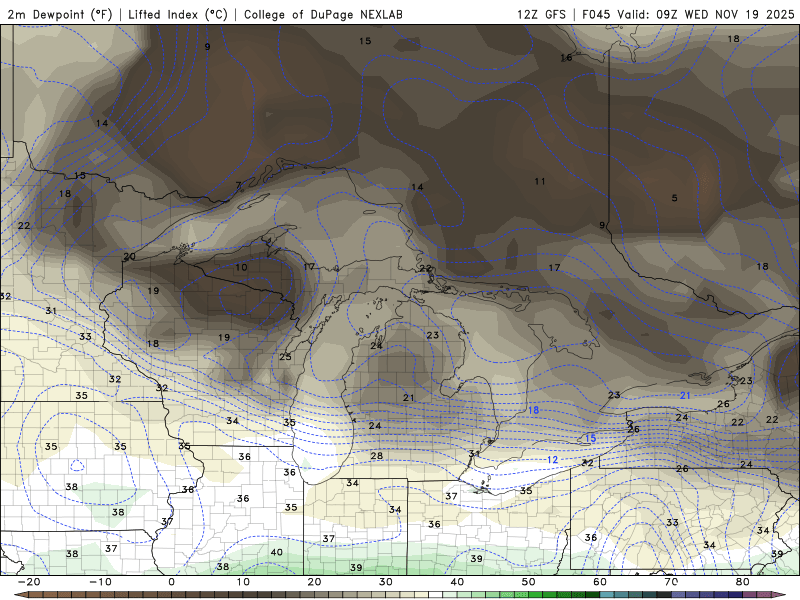
Task: Click the blue contour label '21'
Action: tap(685, 395)
